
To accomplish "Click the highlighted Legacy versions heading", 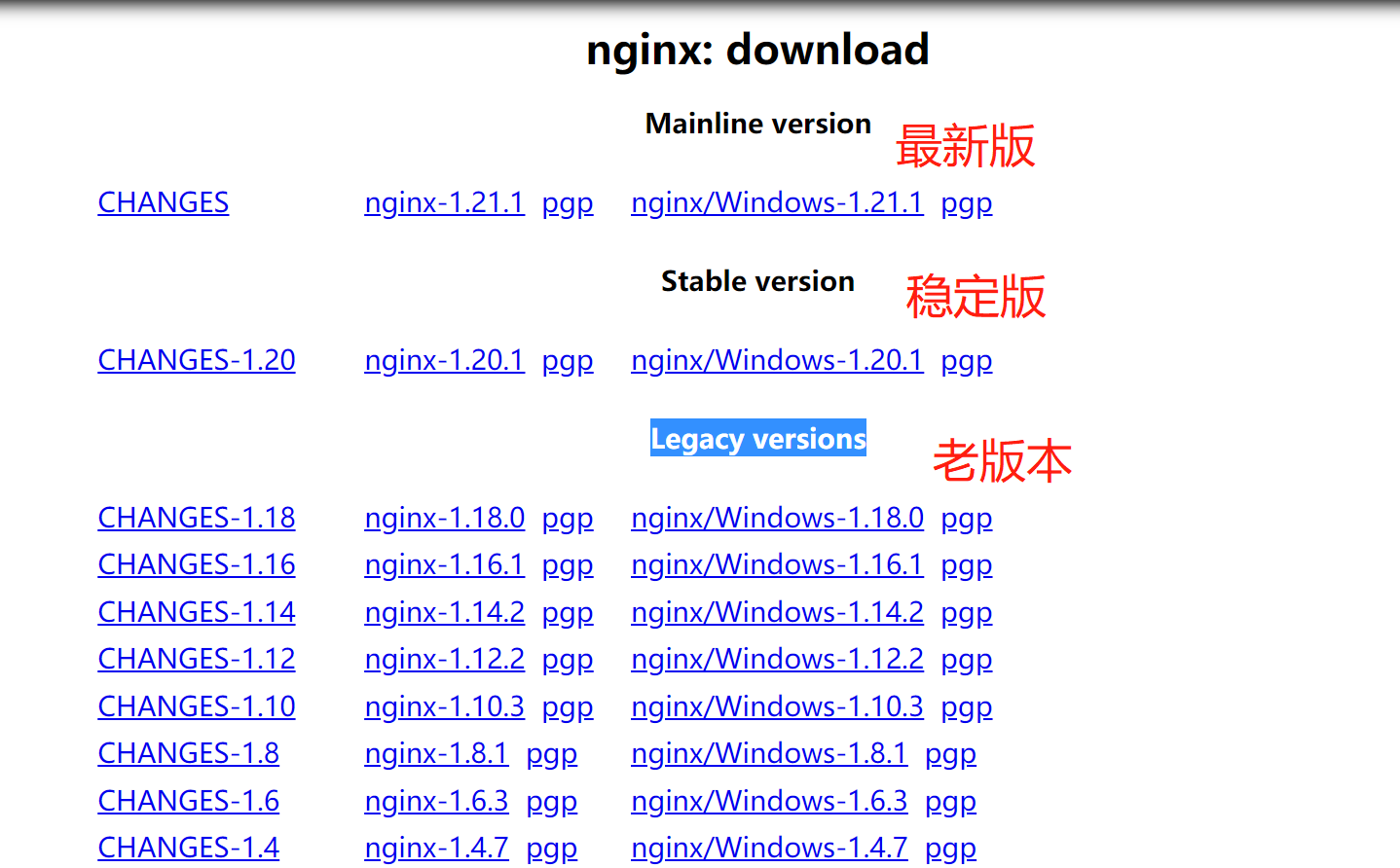I will (758, 439).
